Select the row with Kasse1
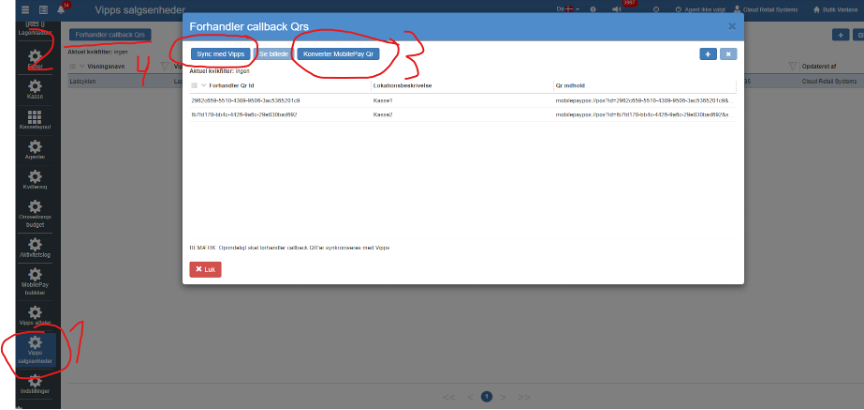Image resolution: width=864 pixels, height=410 pixels. [462, 101]
